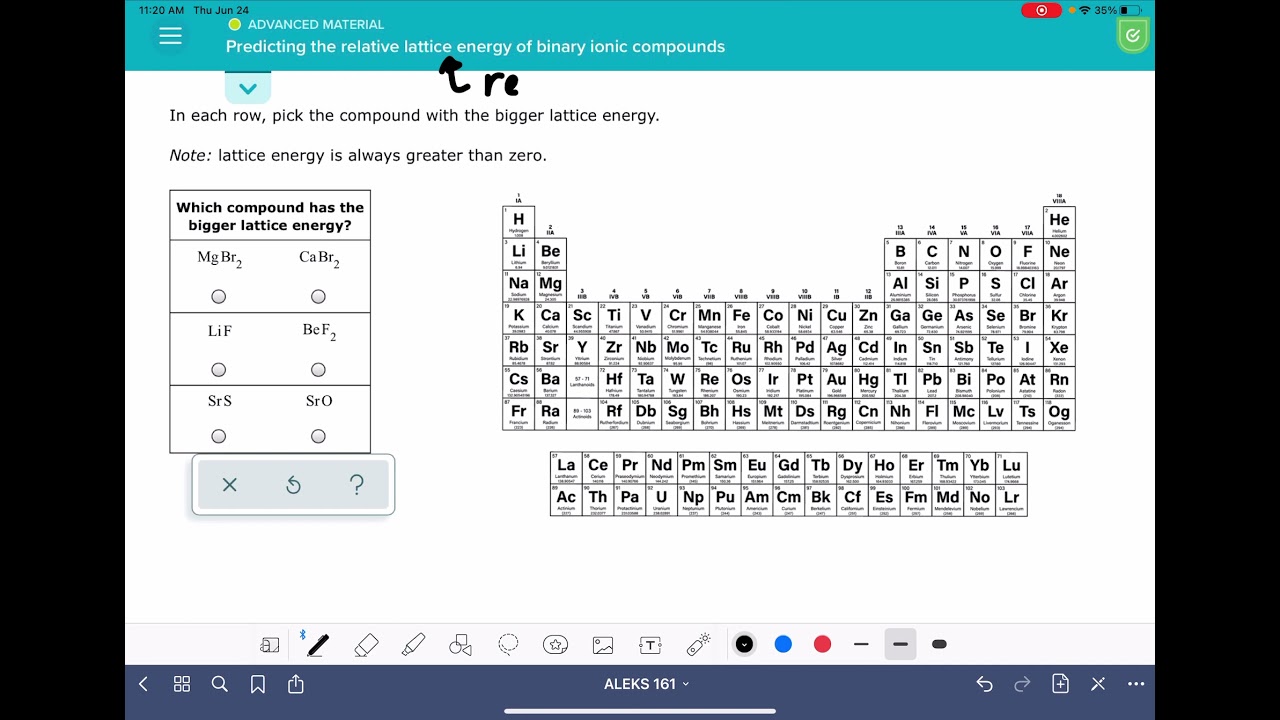Bookmark the current page
The width and height of the screenshot is (1280, 720).
(258, 684)
